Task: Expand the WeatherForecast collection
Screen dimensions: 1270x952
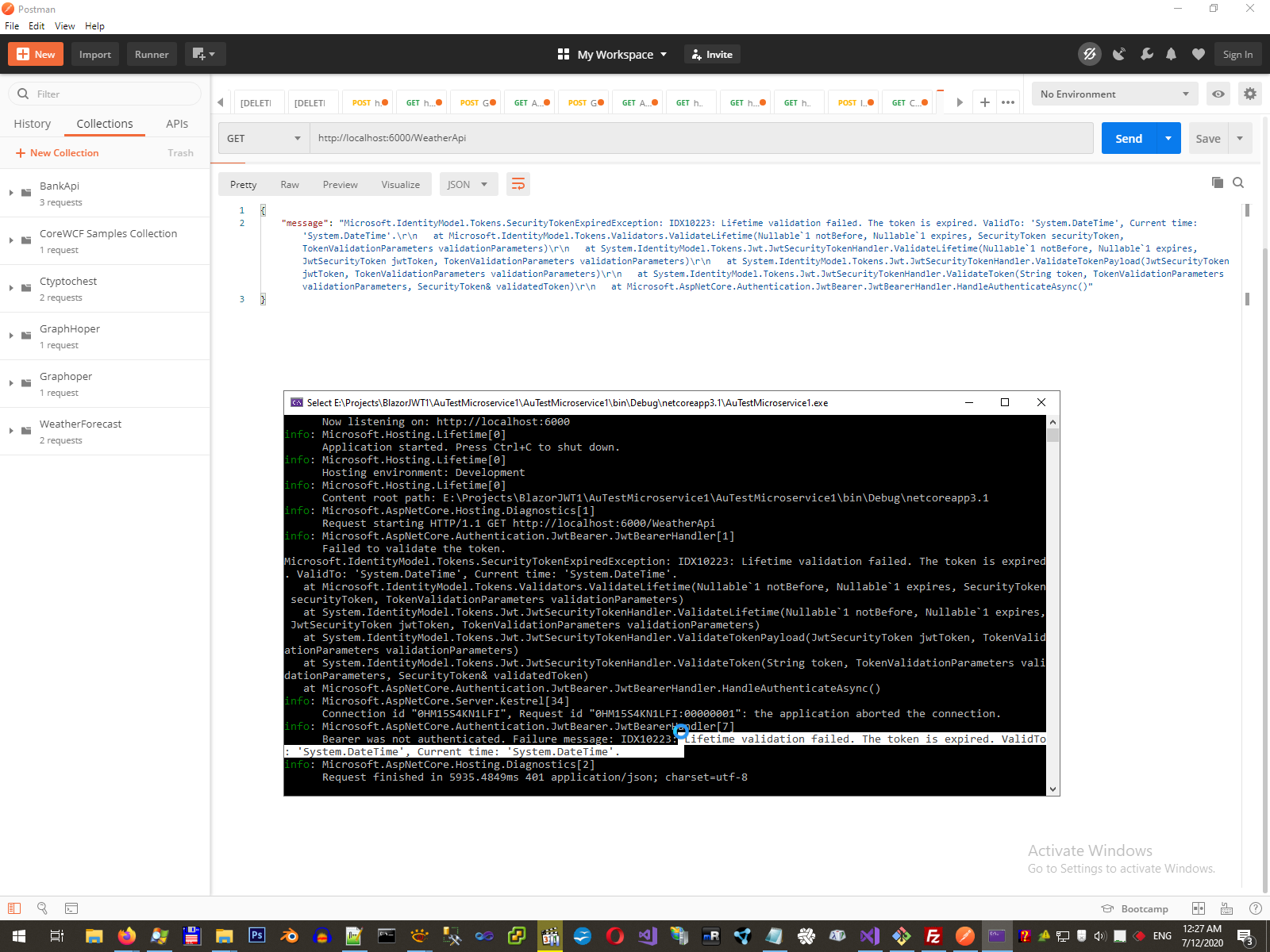Action: click(x=11, y=431)
